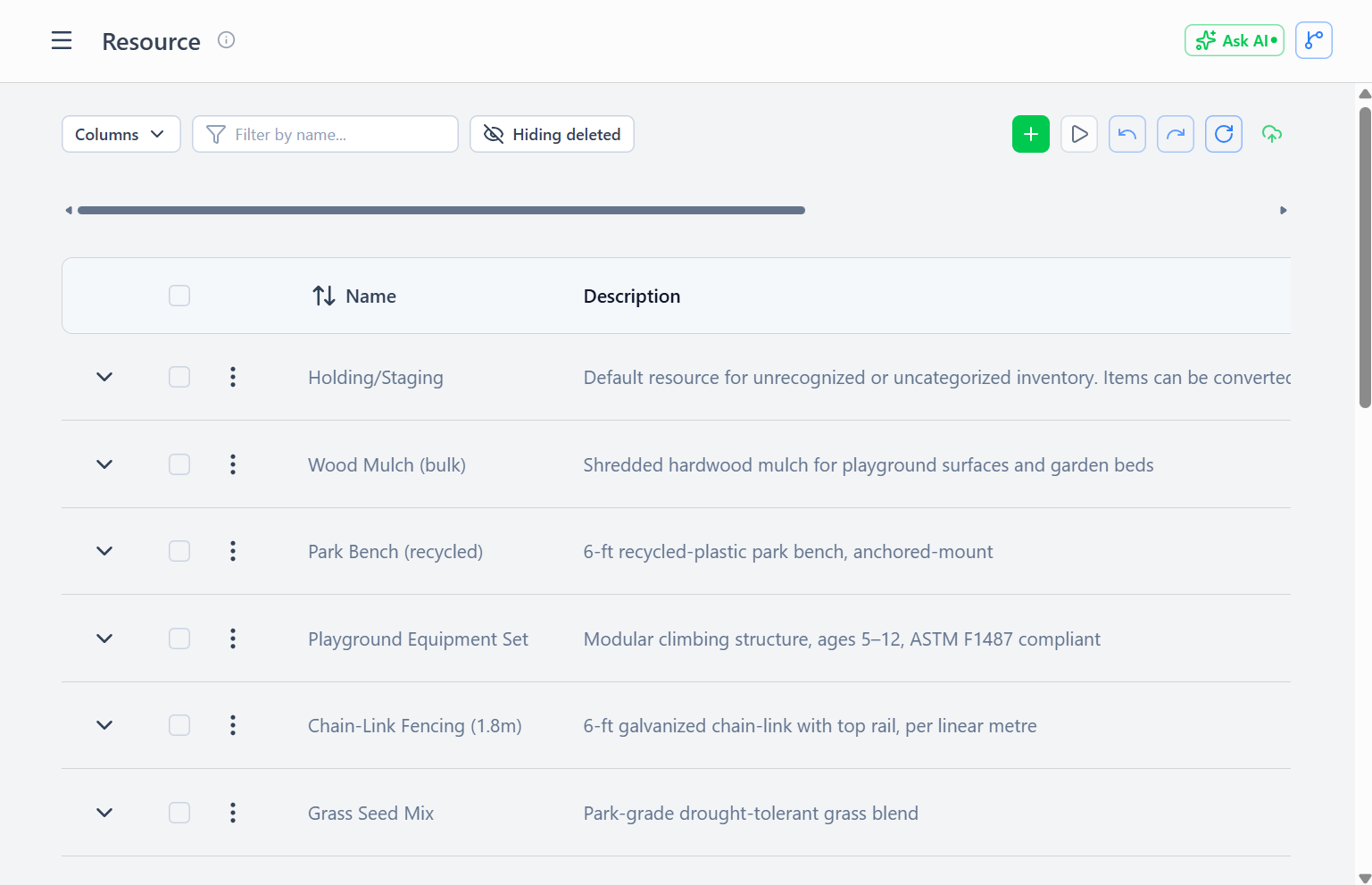Viewport: 1372px width, 885px height.
Task: Click the Description column header
Action: pos(632,296)
